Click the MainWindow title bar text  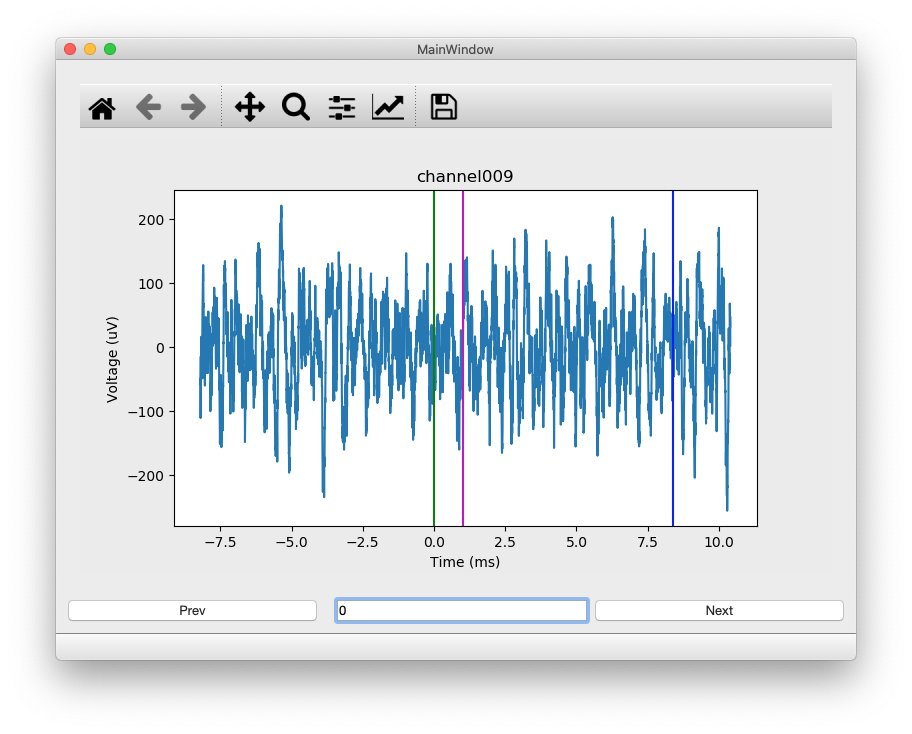tap(455, 49)
